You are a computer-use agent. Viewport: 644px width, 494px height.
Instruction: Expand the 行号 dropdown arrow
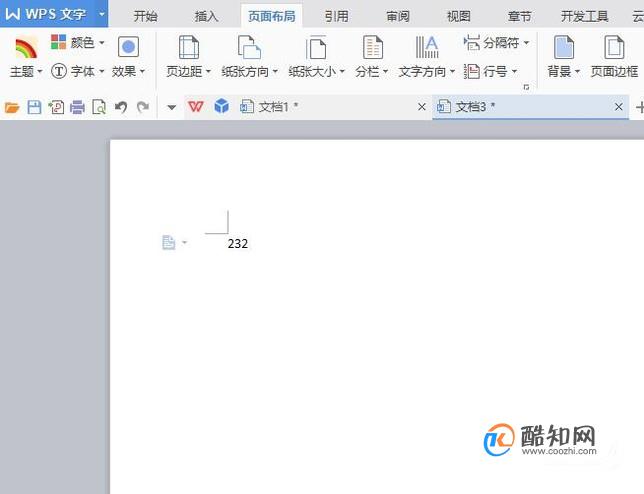click(514, 71)
